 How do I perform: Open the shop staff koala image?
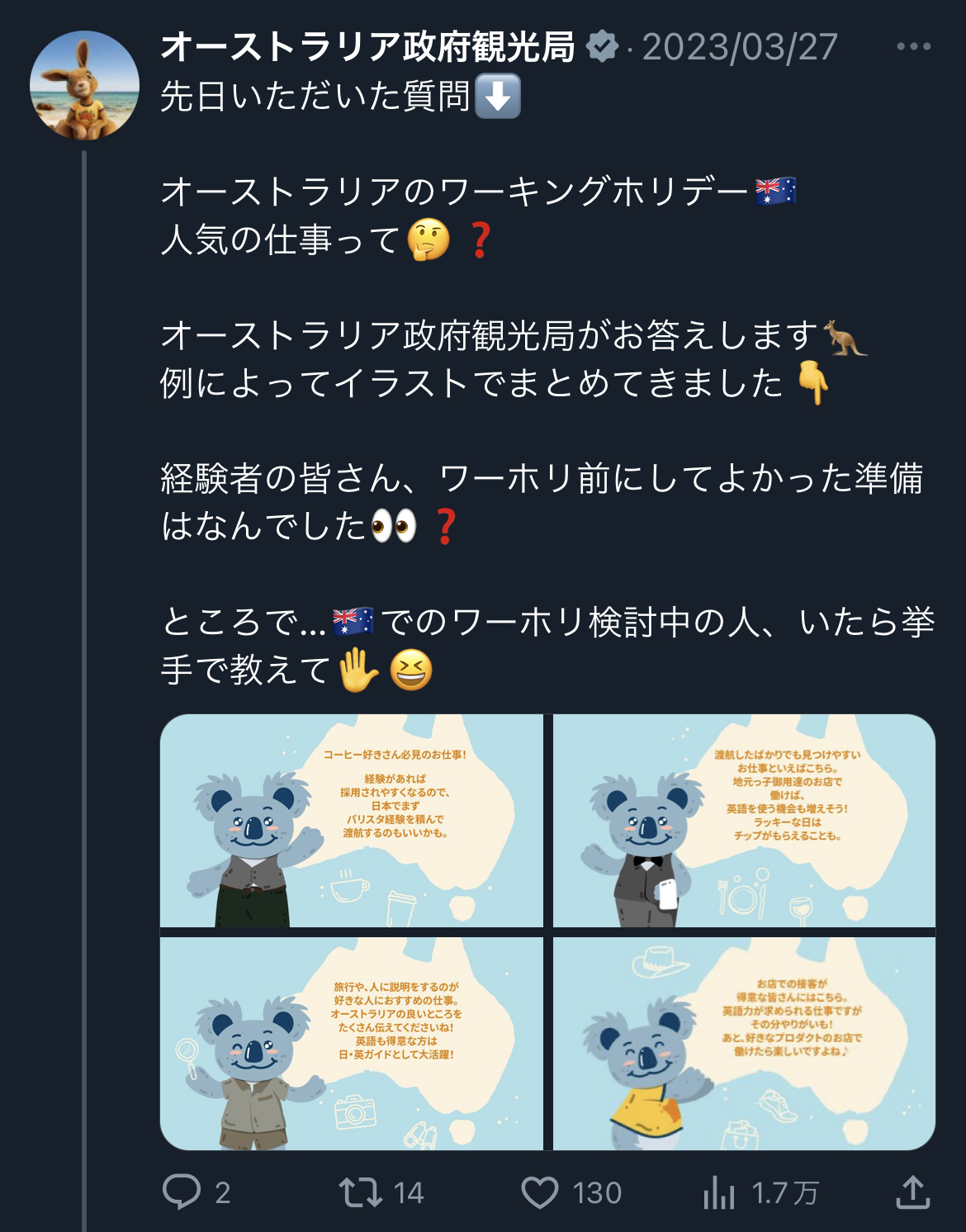pos(744,1044)
